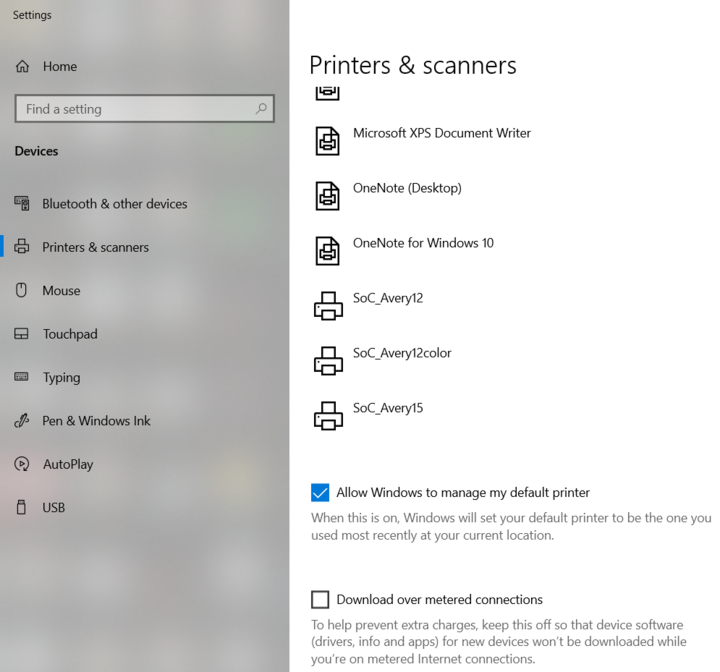Click the Mouse icon in sidebar

[x=21, y=290]
